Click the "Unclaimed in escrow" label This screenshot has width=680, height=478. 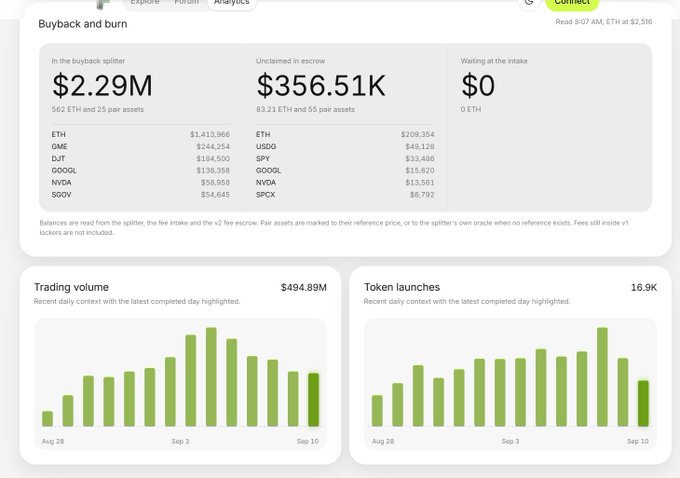(291, 61)
